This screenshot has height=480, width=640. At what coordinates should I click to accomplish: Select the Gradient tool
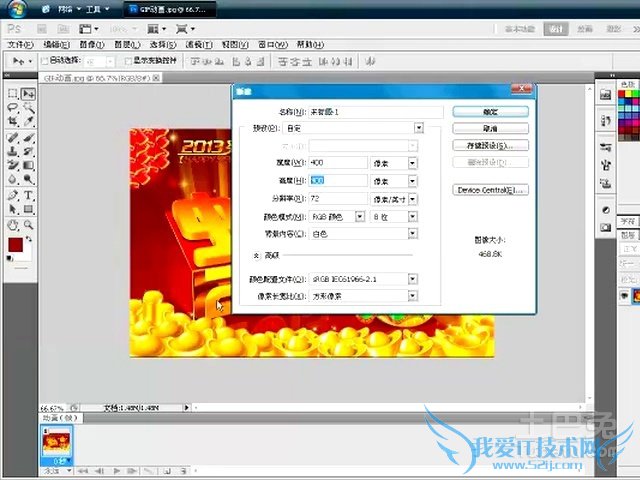28,165
